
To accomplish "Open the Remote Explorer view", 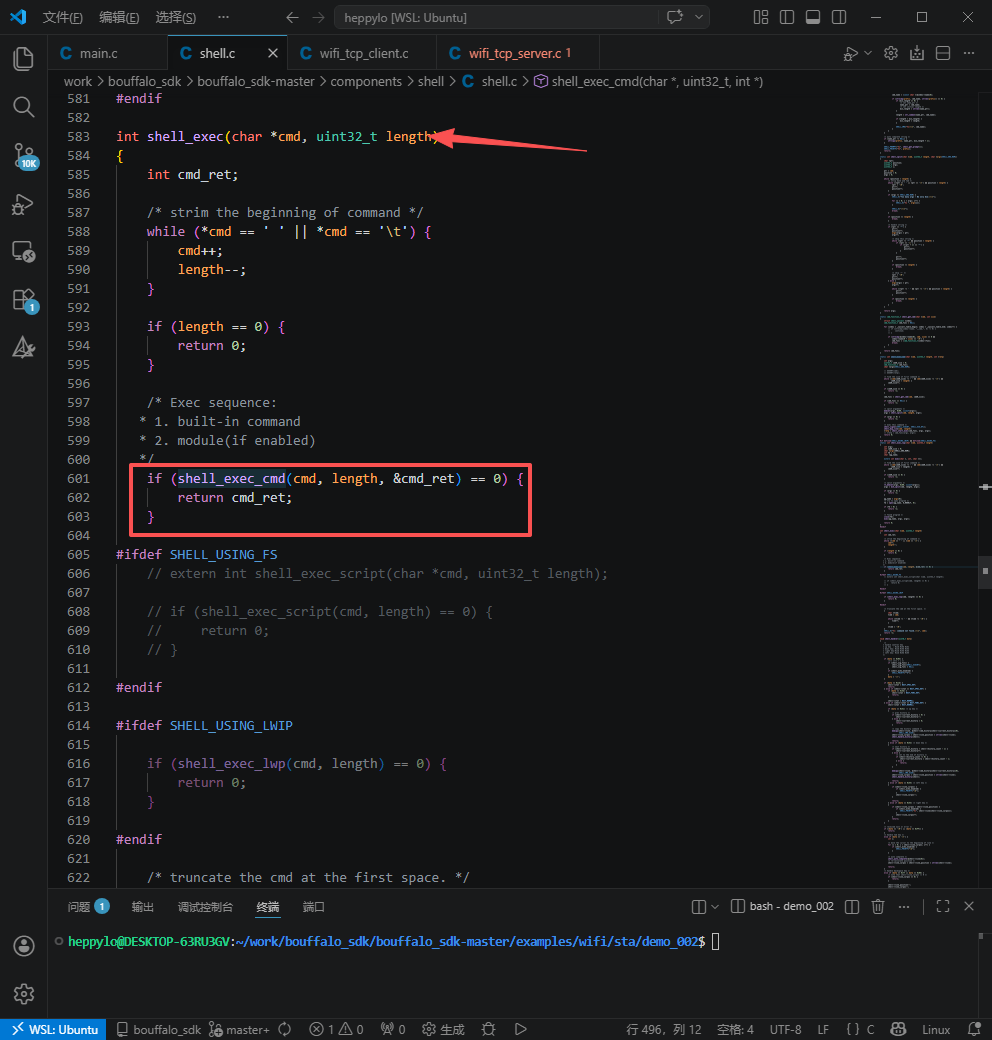I will coord(23,252).
